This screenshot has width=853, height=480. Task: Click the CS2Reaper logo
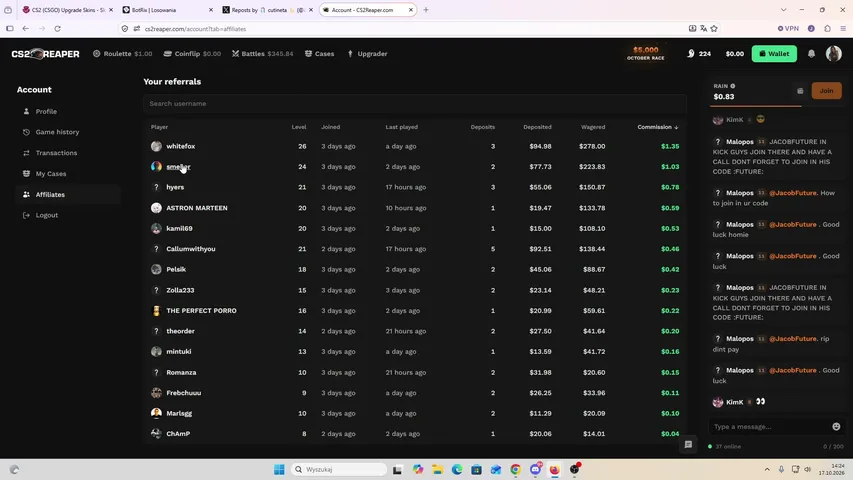coord(46,54)
